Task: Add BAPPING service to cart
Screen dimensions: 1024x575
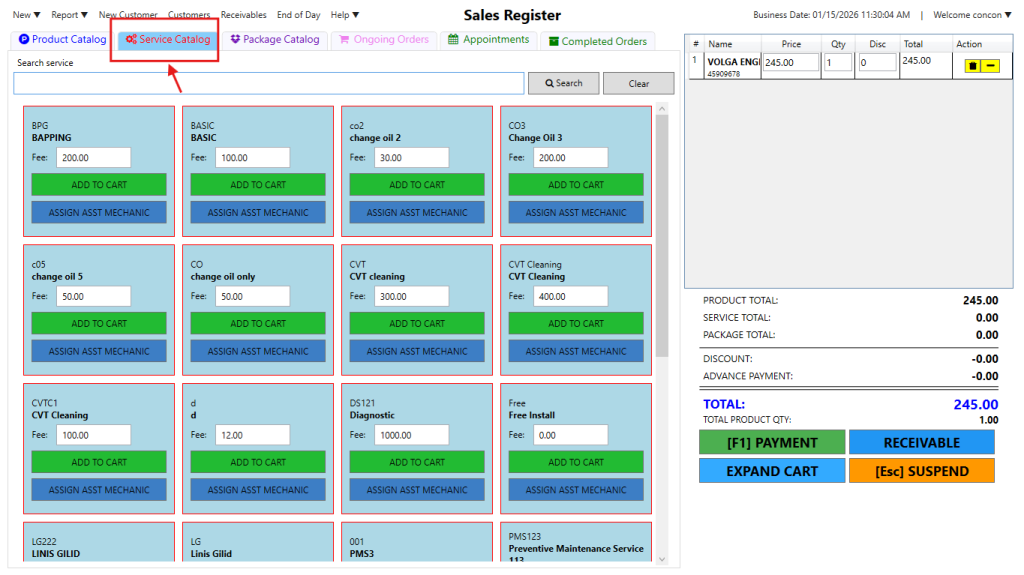Action: pyautogui.click(x=99, y=185)
